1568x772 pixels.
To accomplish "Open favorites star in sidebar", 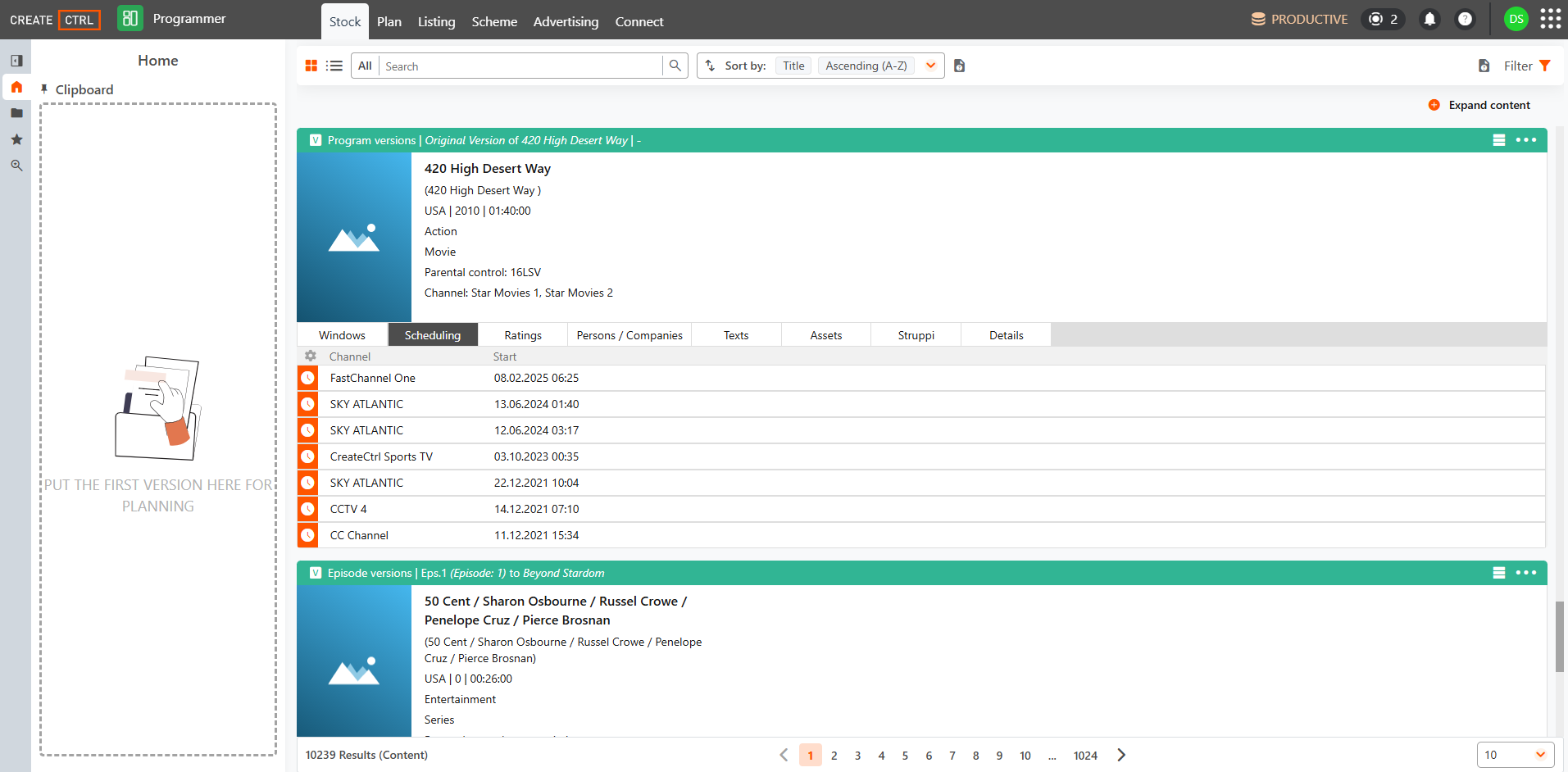I will (x=16, y=139).
